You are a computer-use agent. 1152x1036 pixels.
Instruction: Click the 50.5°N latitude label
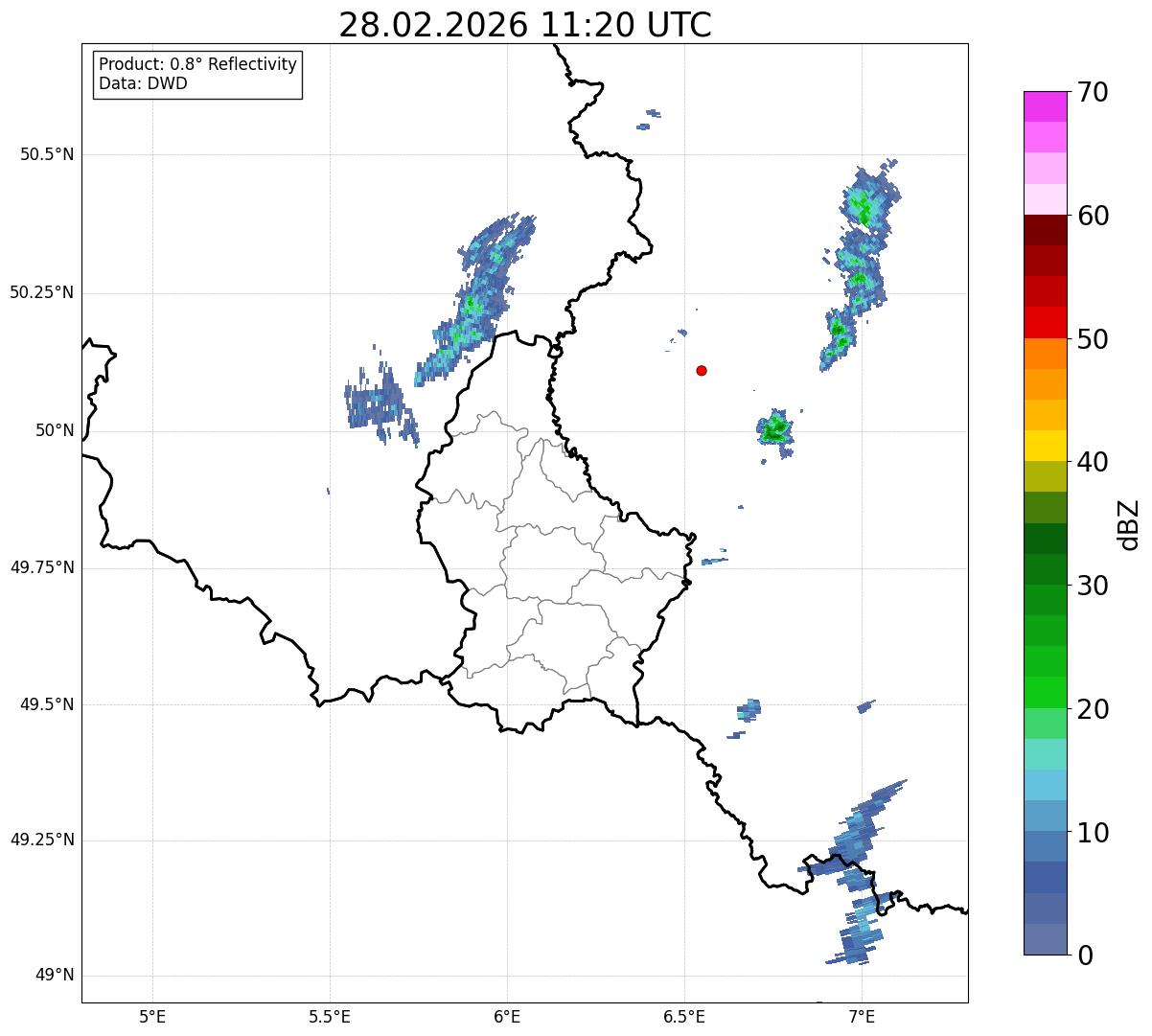(47, 154)
